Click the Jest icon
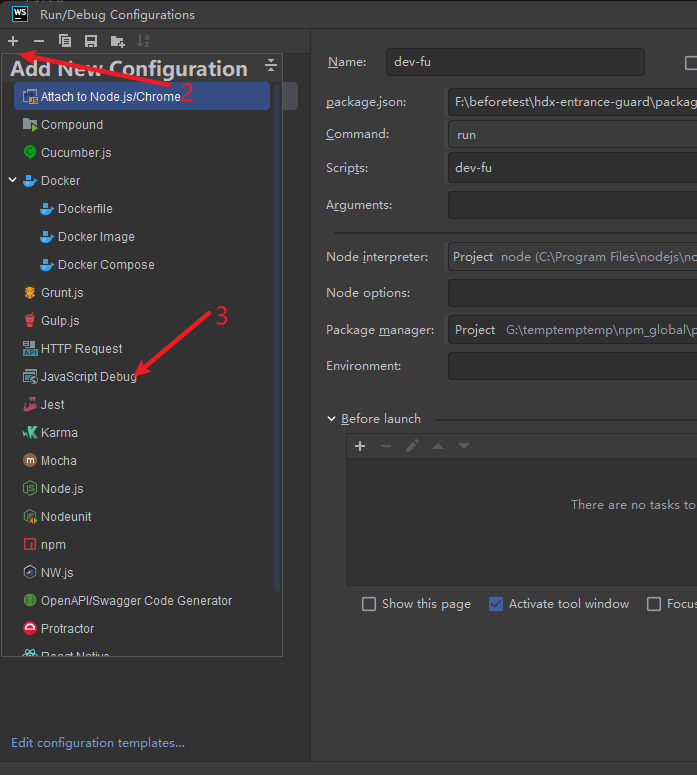The height and width of the screenshot is (775, 697). 30,404
